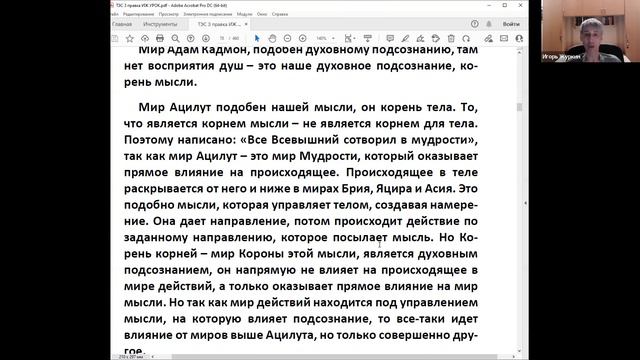Select the arrow selection tool
The width and height of the screenshot is (640, 360).
(257, 38)
